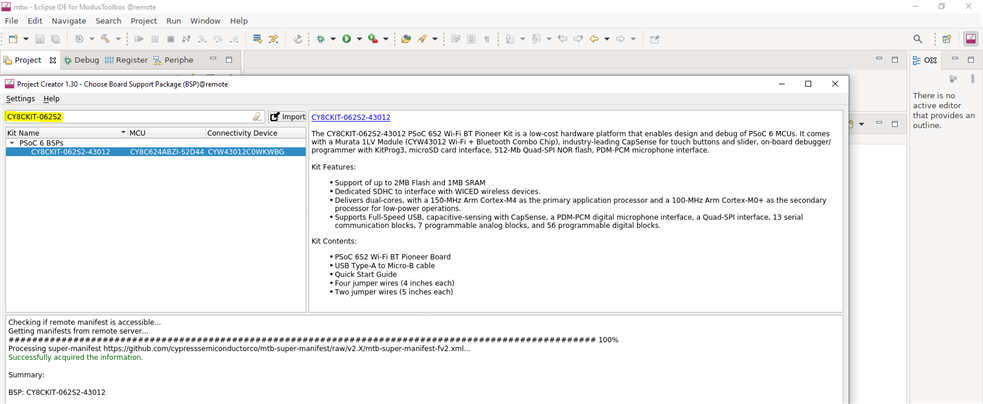This screenshot has width=983, height=404.
Task: Click the Run with coverage icon
Action: (372, 39)
